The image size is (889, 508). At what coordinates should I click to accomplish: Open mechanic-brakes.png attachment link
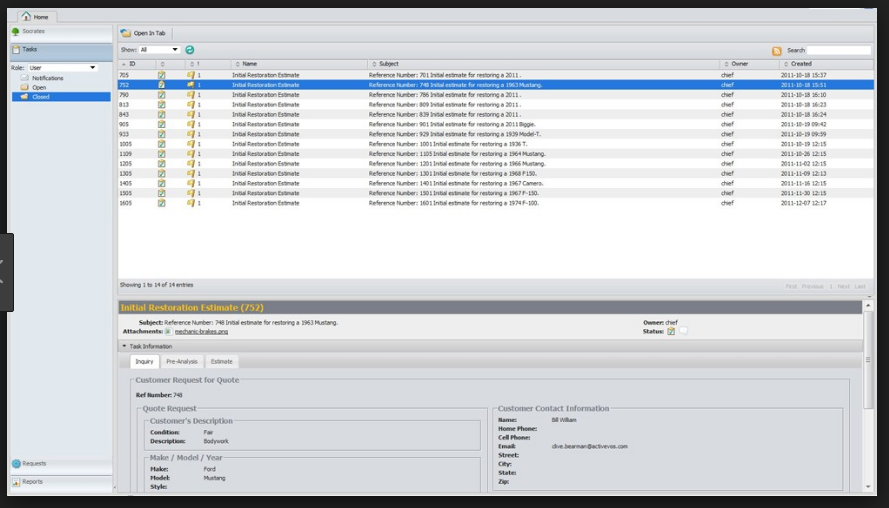[201, 332]
